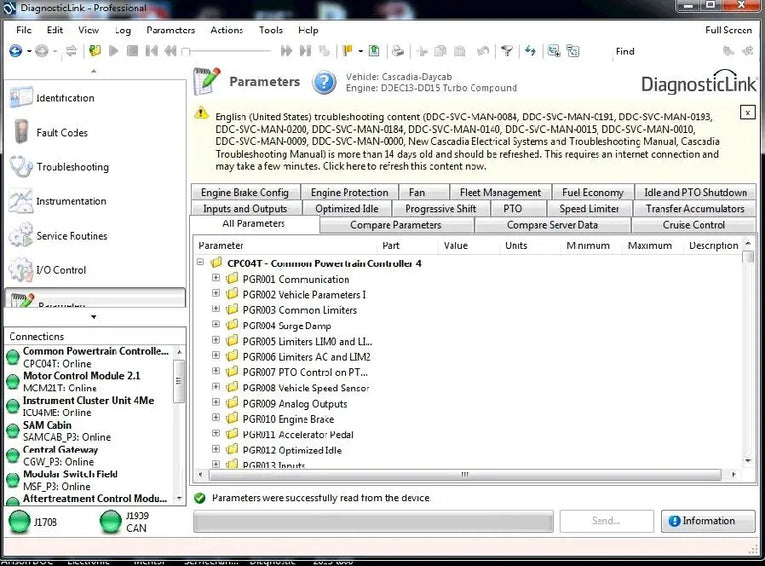Close the yellow troubleshooting warning banner
765x566 pixels.
coord(747,113)
